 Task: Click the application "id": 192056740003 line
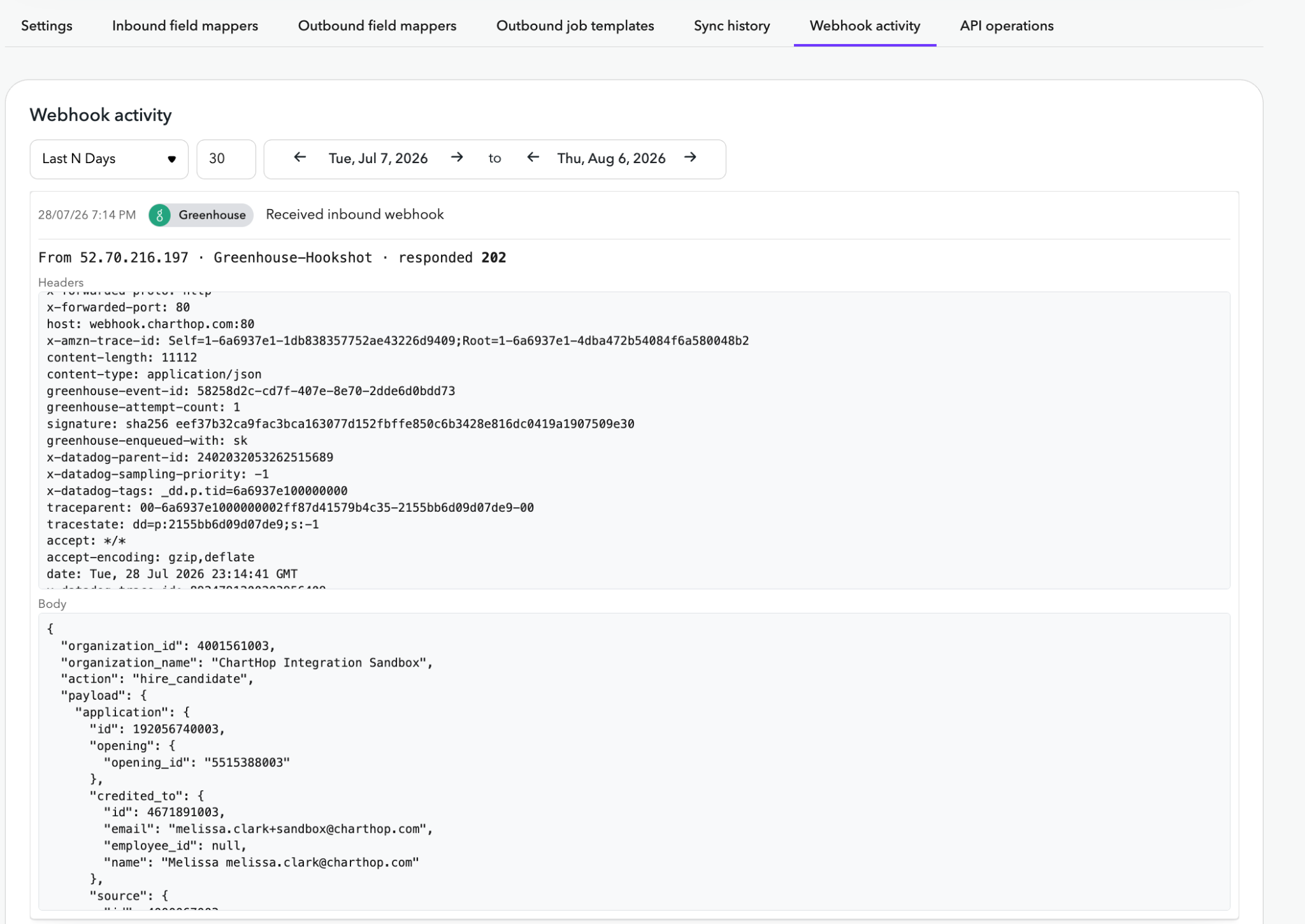157,728
